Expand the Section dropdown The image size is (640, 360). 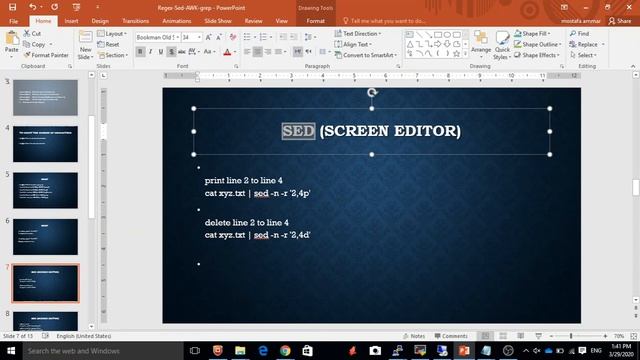click(113, 55)
